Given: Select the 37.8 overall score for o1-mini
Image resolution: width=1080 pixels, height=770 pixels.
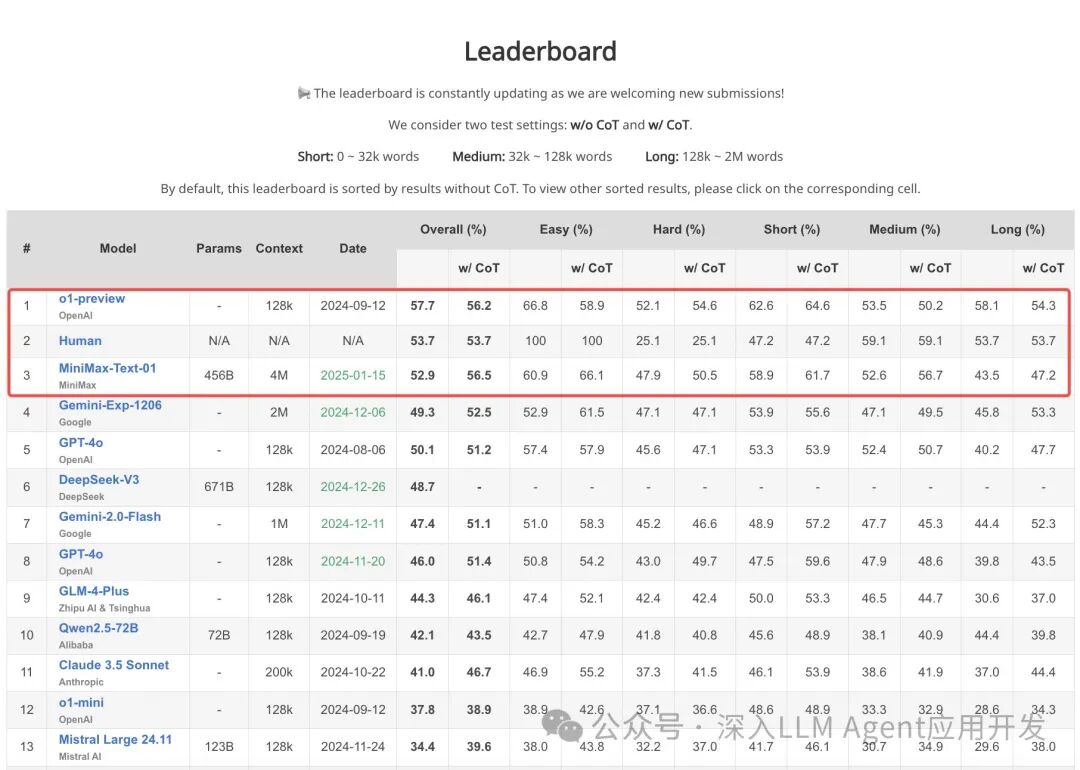Looking at the screenshot, I should point(422,709).
